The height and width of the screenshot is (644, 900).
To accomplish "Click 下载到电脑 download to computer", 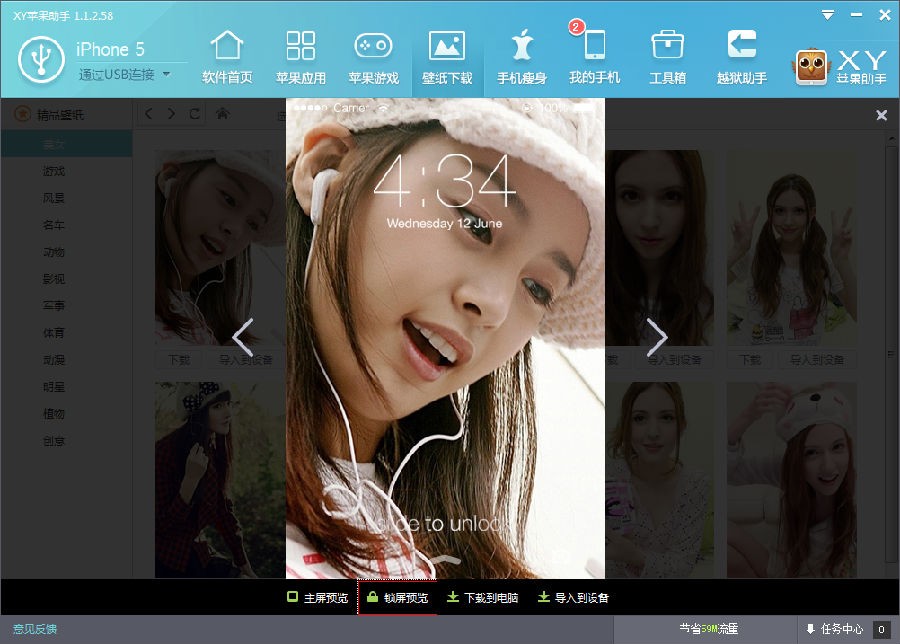I will [483, 598].
